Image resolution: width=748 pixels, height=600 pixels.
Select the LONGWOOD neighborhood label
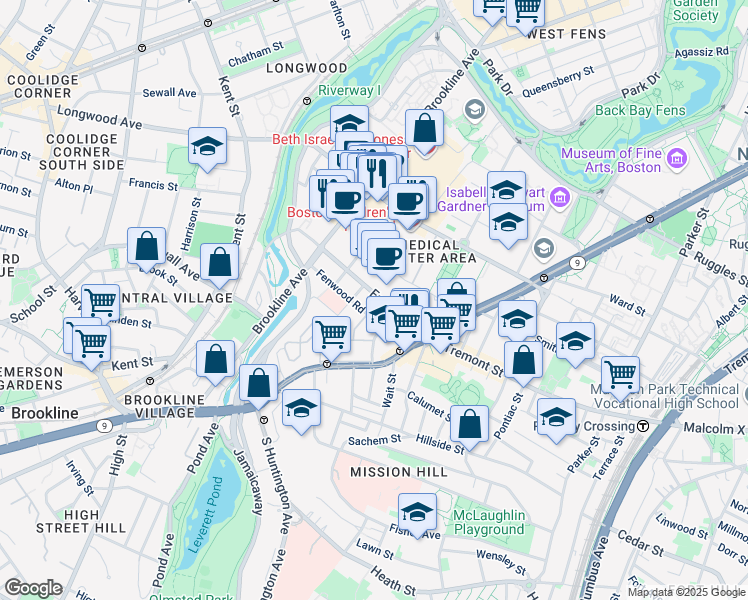click(307, 68)
